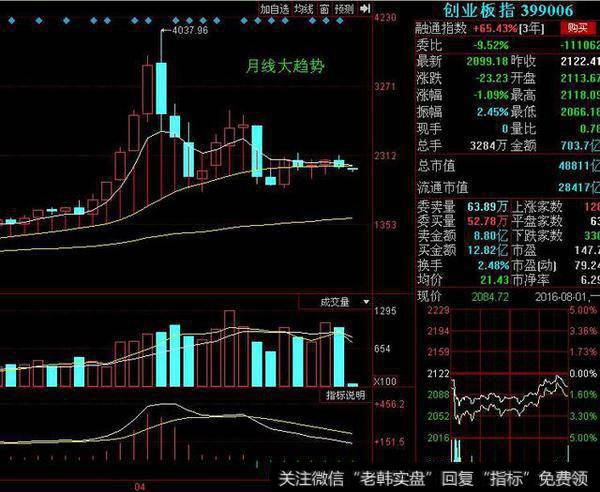
Task: Click the 总市值 label
Action: 436,166
